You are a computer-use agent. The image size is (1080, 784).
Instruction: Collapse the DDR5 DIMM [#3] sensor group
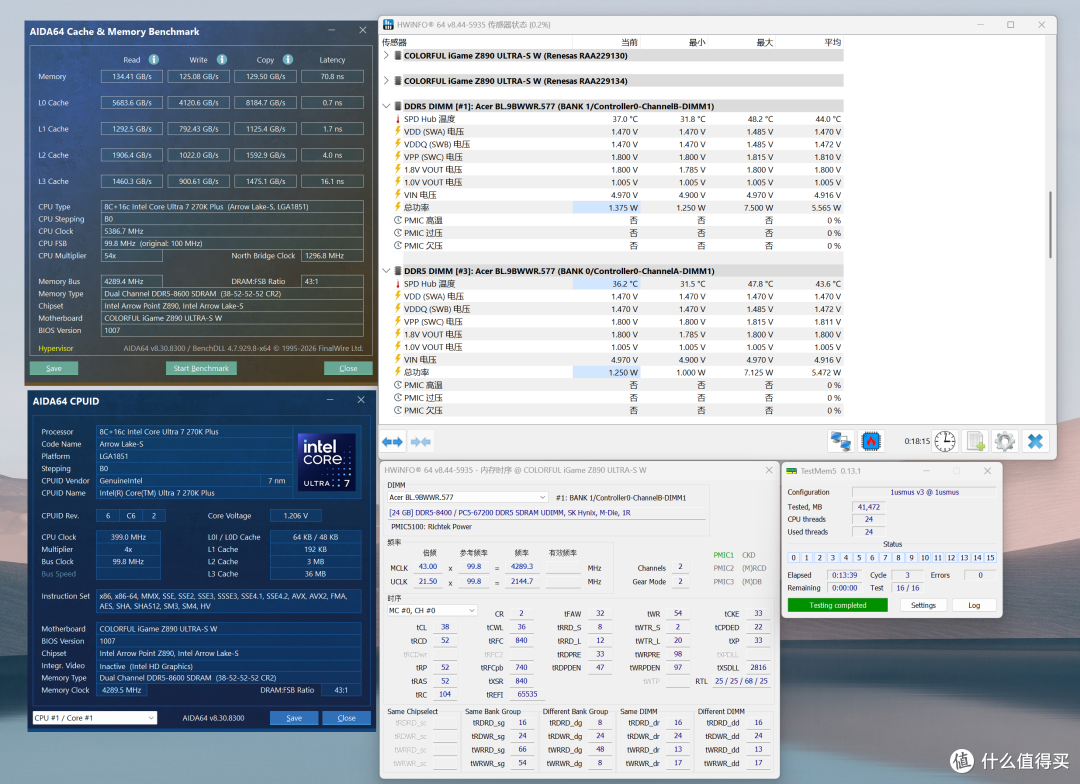(x=386, y=271)
